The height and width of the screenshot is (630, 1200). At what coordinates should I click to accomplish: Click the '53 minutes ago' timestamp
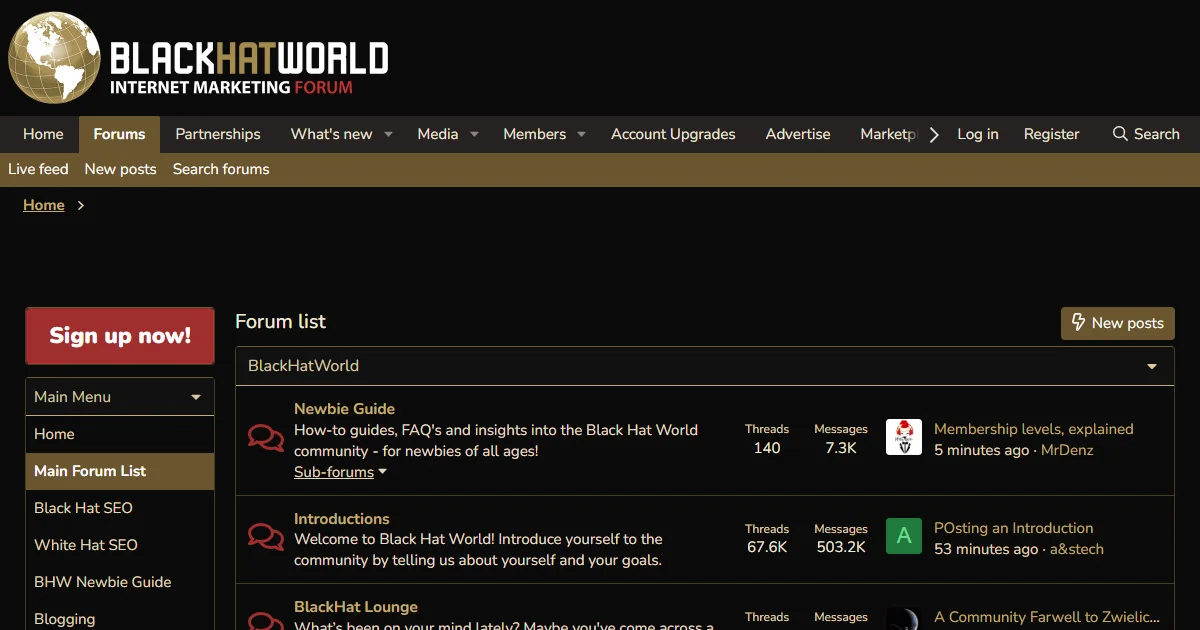coord(986,549)
